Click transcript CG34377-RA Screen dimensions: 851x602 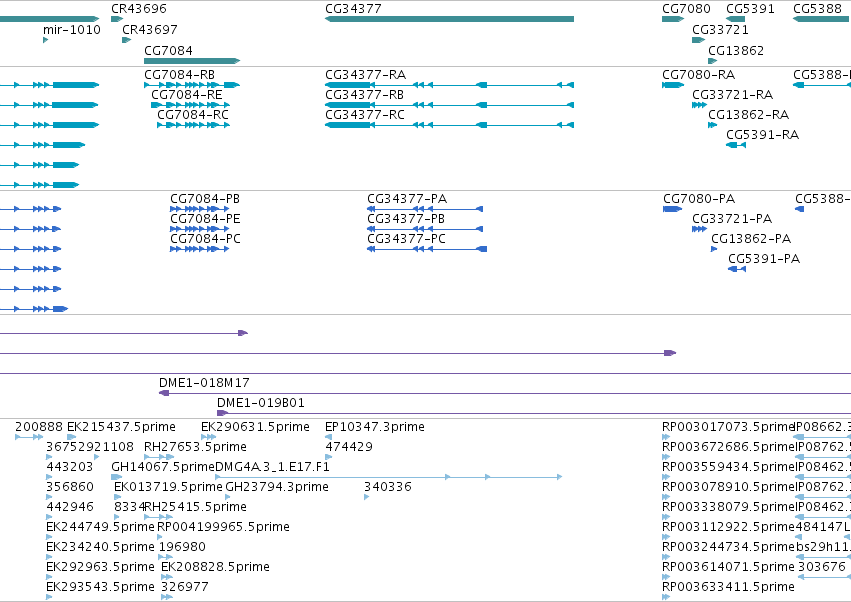[x=449, y=85]
